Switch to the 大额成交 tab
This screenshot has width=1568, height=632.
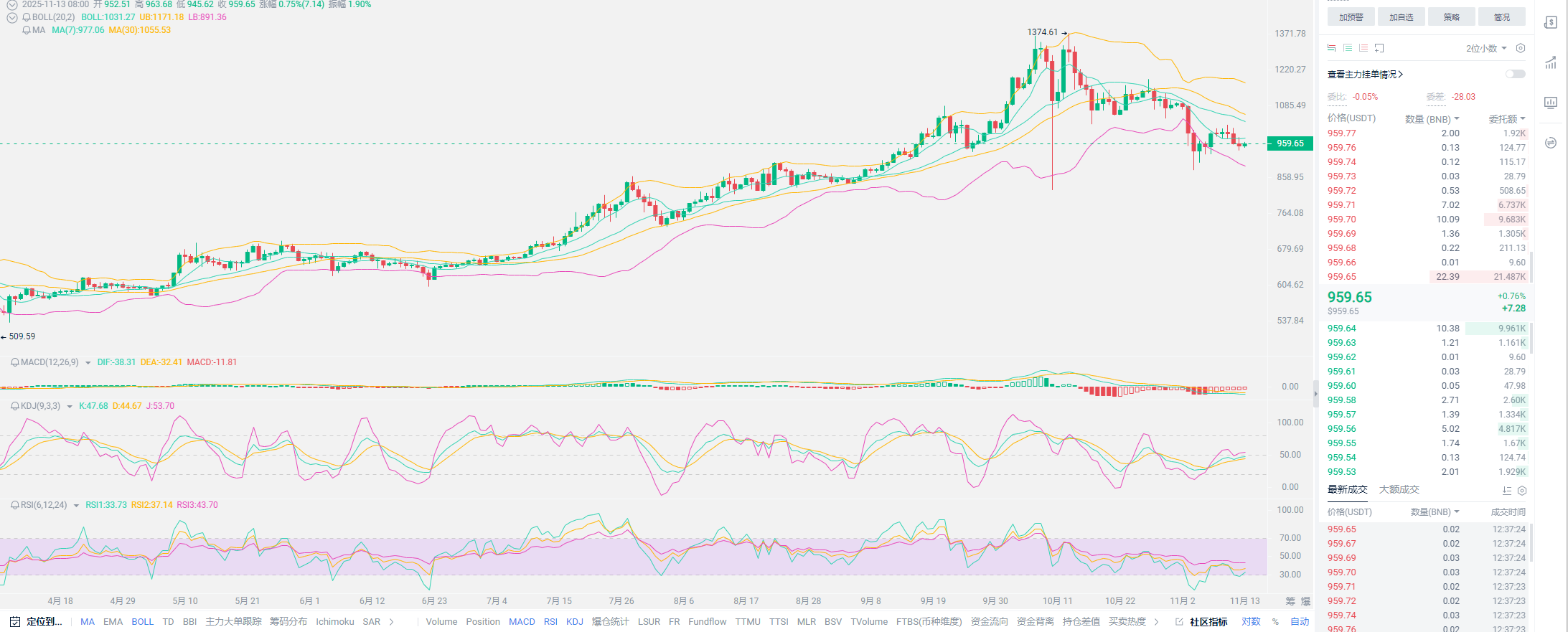point(1399,489)
